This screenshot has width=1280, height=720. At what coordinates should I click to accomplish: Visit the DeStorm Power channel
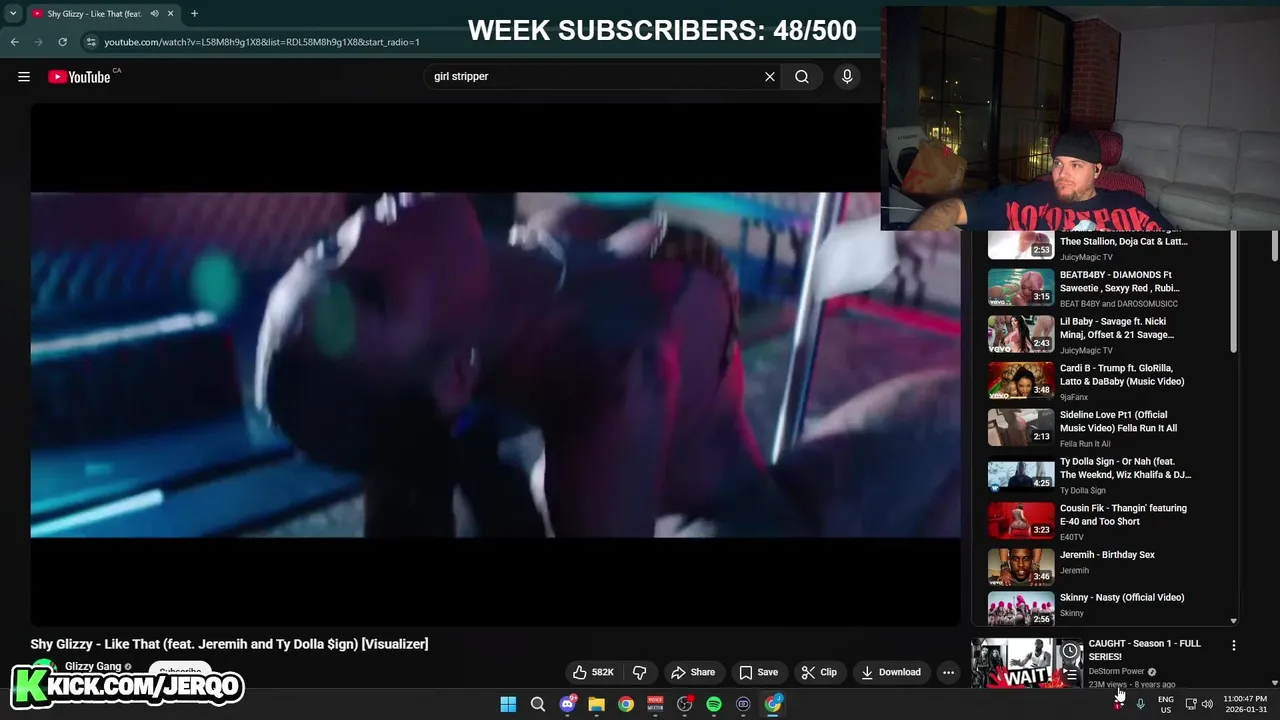point(1116,671)
